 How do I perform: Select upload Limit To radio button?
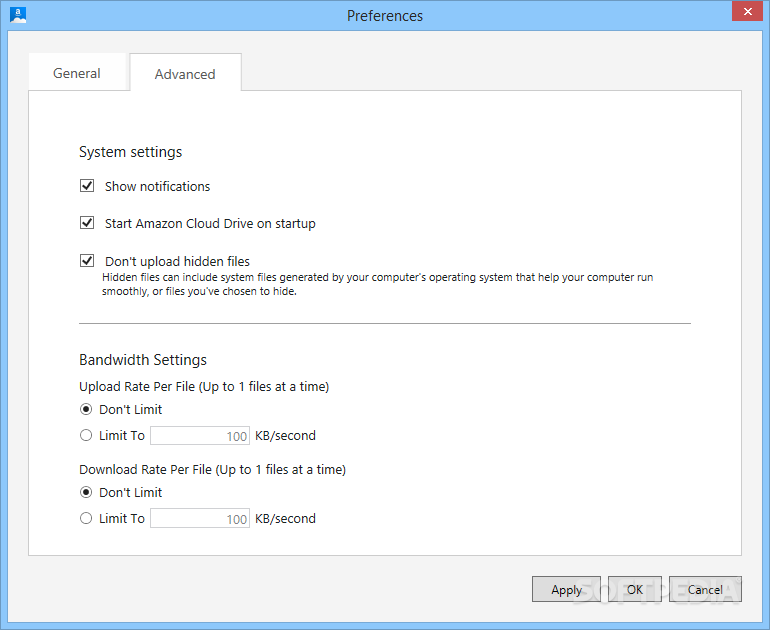(x=86, y=435)
